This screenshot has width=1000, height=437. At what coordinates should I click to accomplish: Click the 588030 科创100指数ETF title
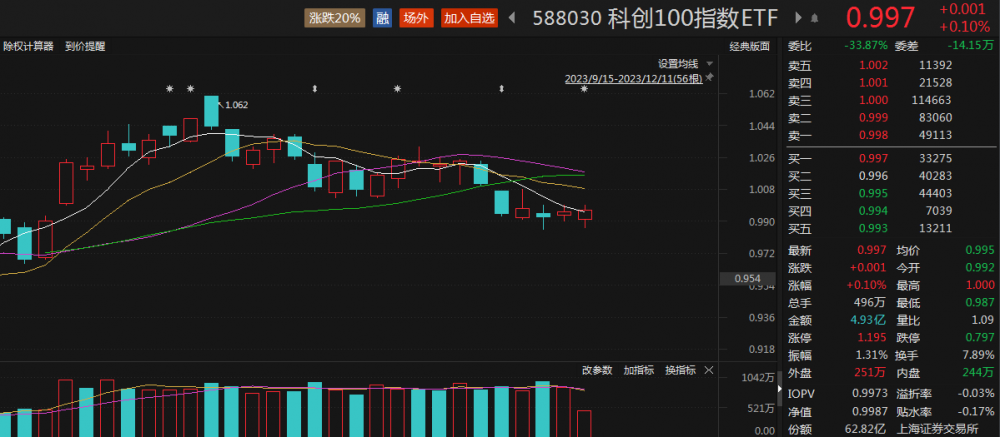click(655, 18)
